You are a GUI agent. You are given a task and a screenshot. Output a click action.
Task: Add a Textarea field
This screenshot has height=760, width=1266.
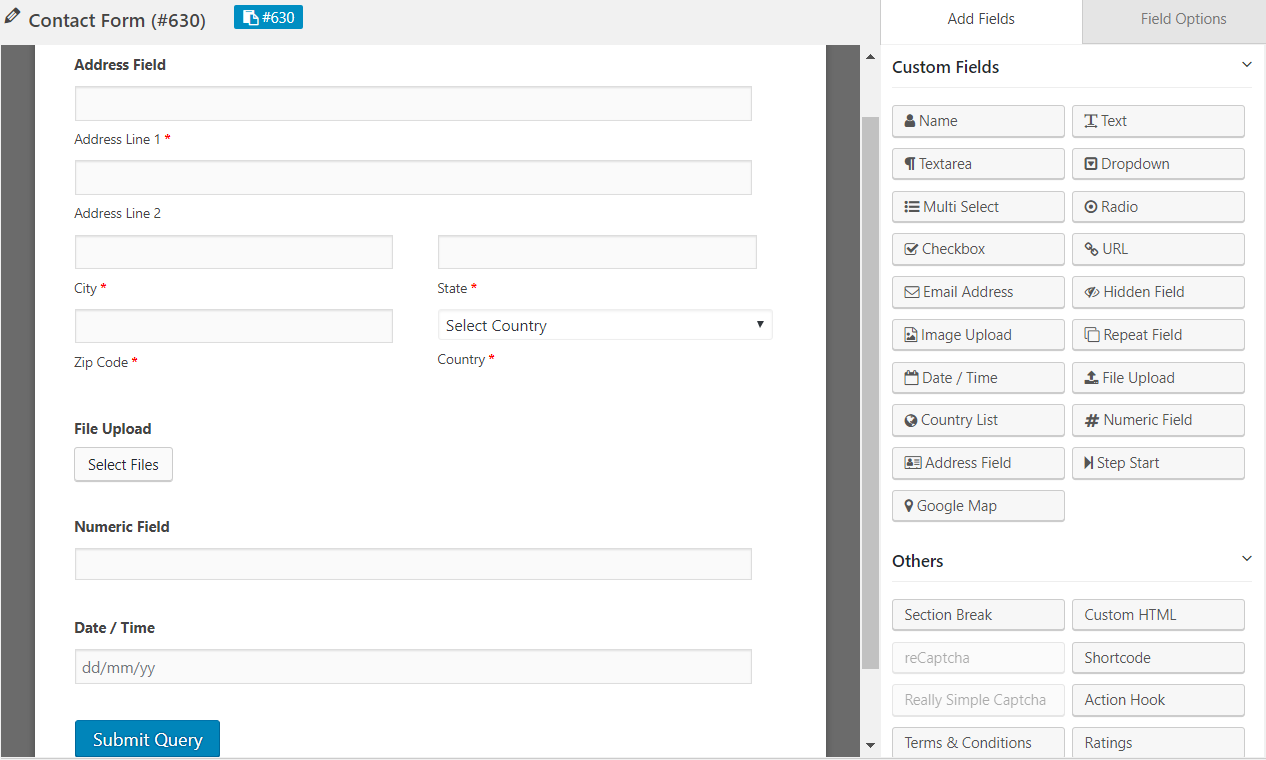pos(978,164)
